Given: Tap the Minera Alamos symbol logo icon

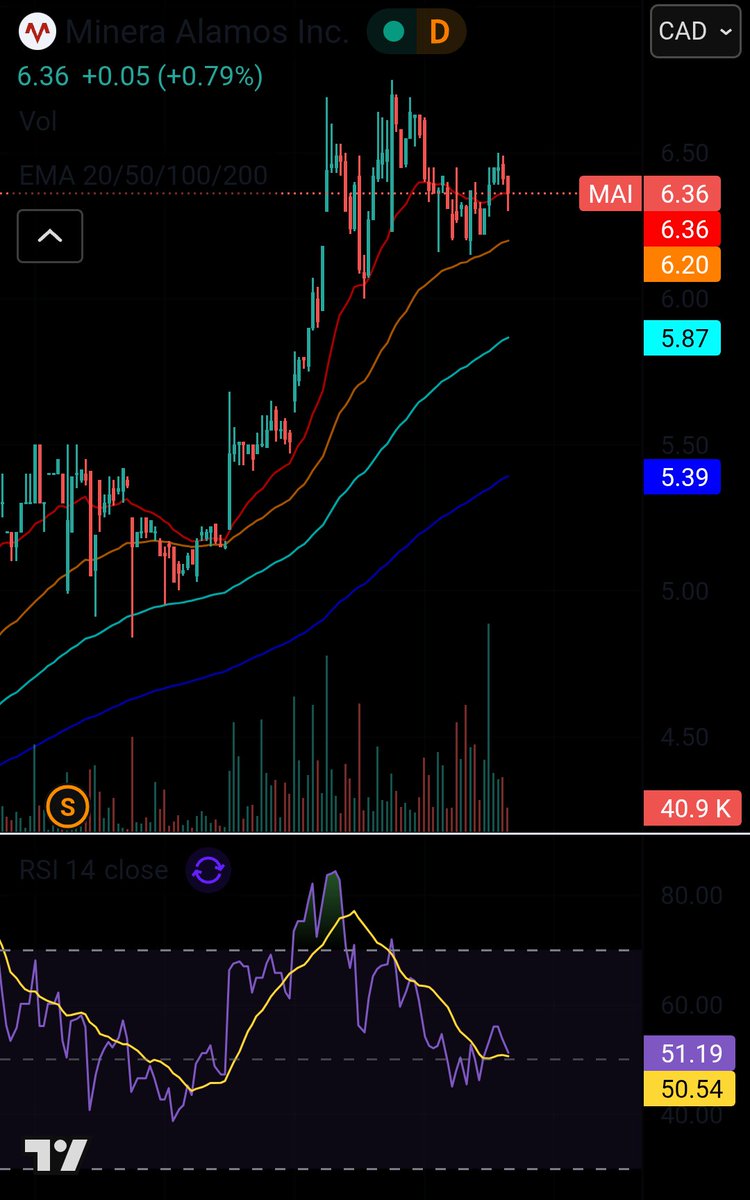Looking at the screenshot, I should pos(38,32).
